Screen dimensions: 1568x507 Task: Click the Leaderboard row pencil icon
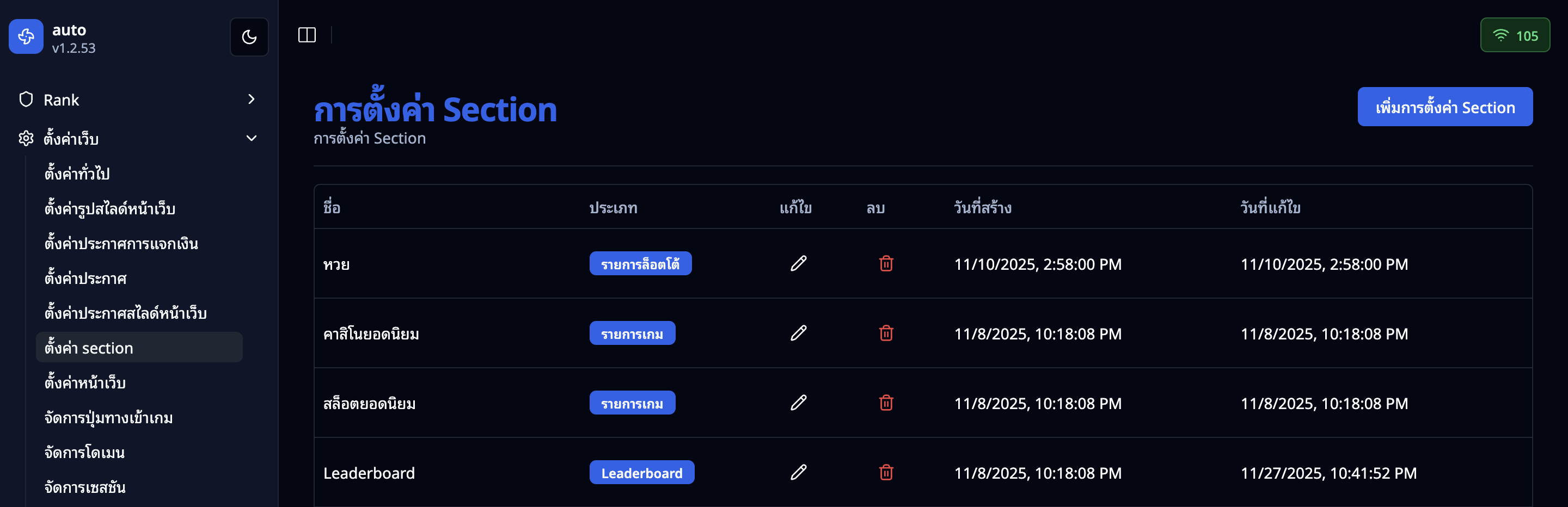798,472
